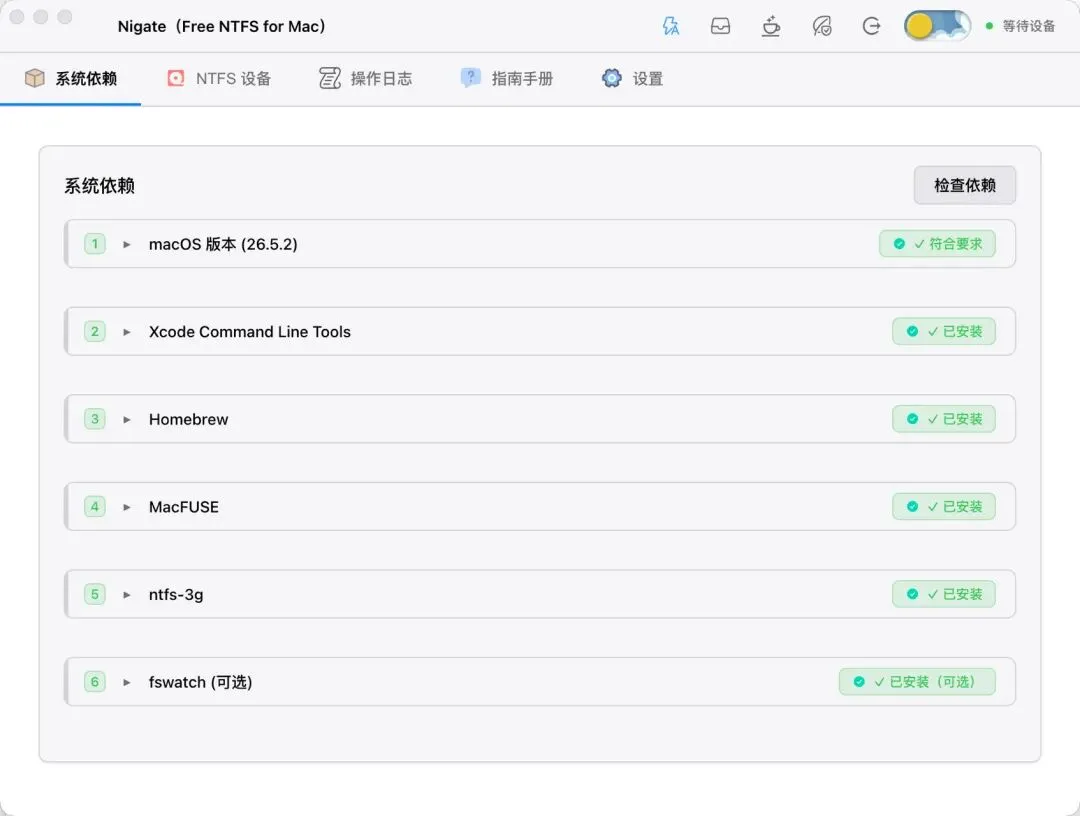Click the 已安装 badge for Homebrew
The width and height of the screenshot is (1080, 816).
coord(944,419)
